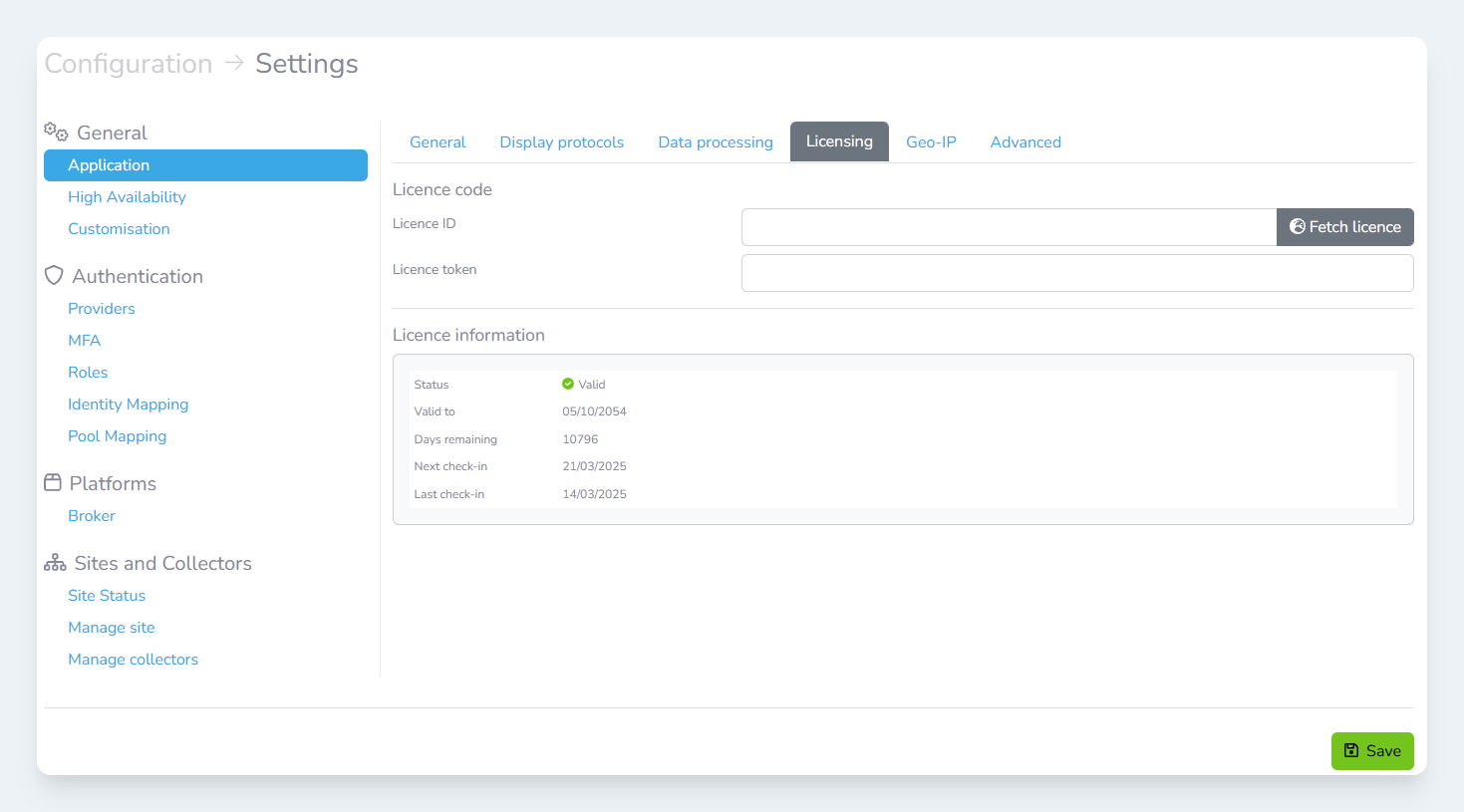Open Manage collectors in sidebar
Image resolution: width=1464 pixels, height=812 pixels.
coord(133,660)
